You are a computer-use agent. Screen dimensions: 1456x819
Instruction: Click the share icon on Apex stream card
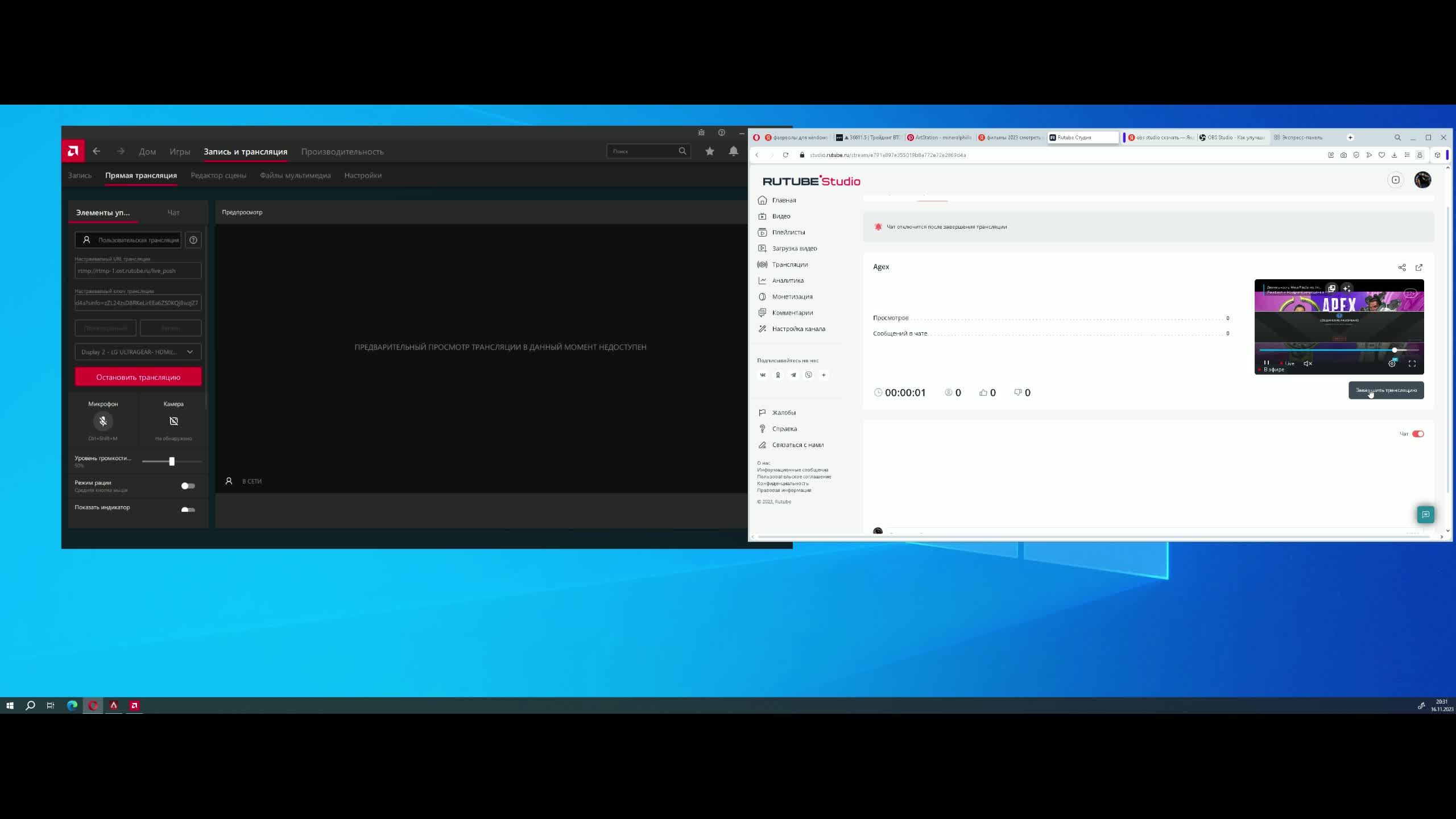[1402, 267]
